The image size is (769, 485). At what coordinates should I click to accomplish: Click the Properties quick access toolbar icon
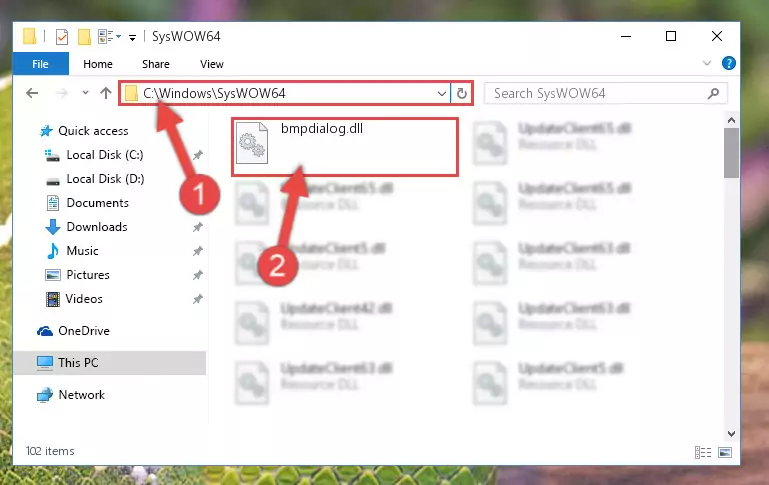[62, 37]
